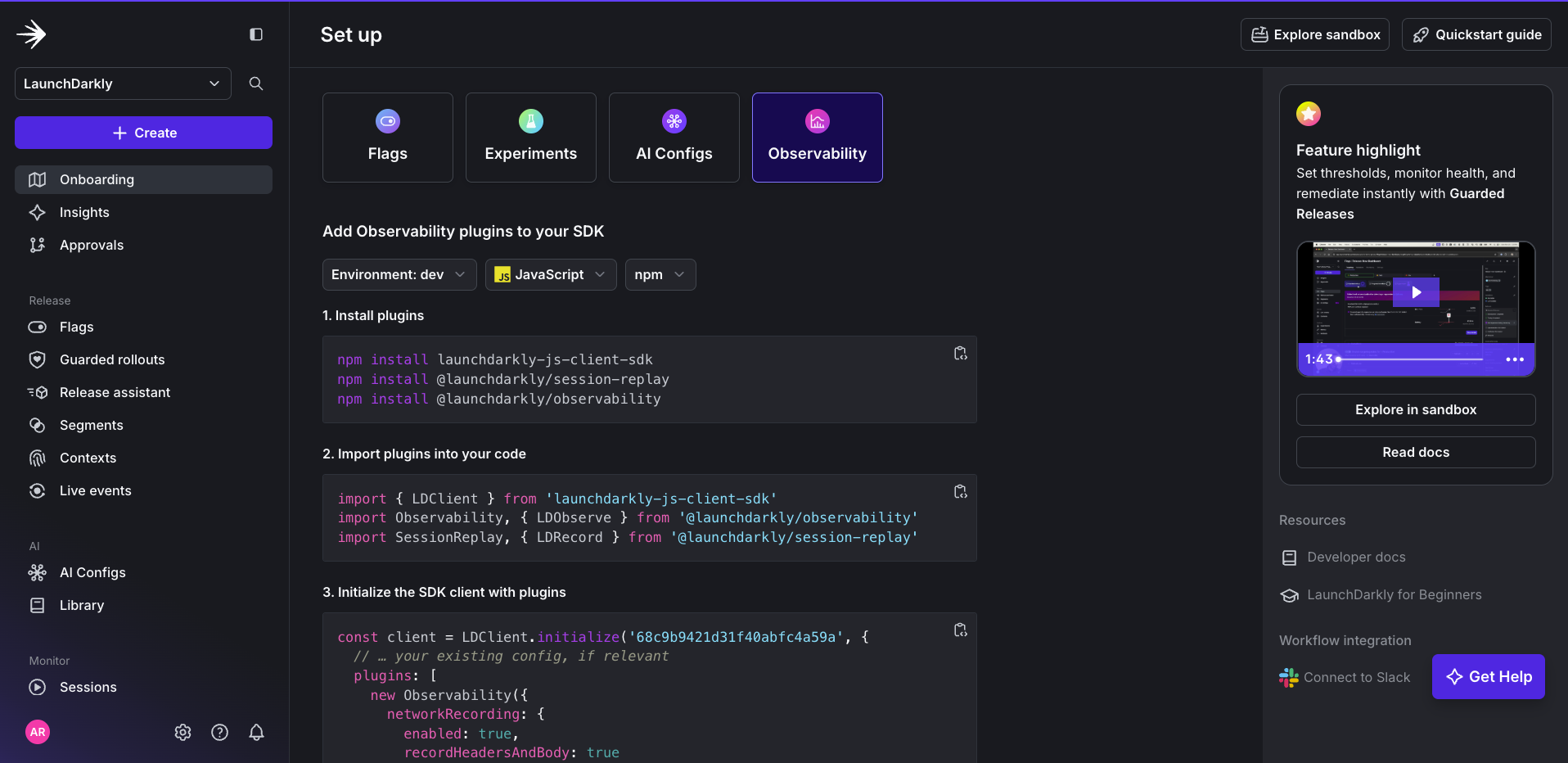Play the Feature highlight video
The height and width of the screenshot is (763, 1568).
pos(1417,291)
